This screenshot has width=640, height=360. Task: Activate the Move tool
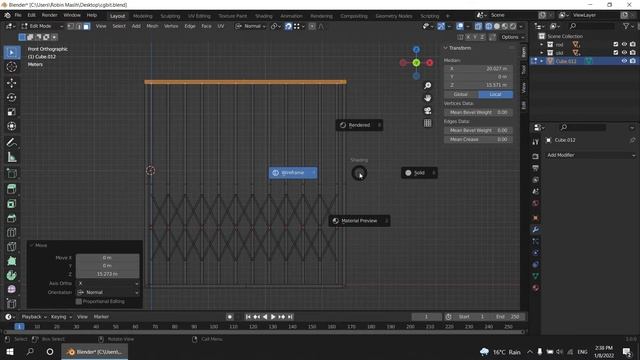[11, 83]
